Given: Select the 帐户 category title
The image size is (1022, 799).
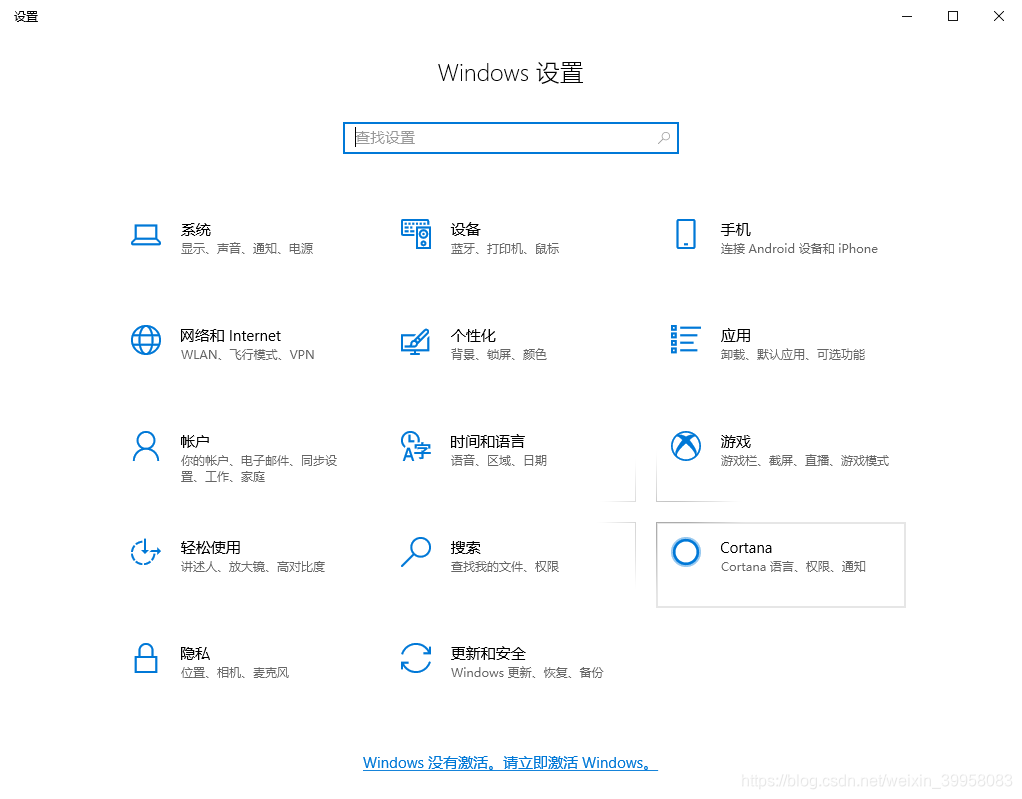Looking at the screenshot, I should 195,441.
